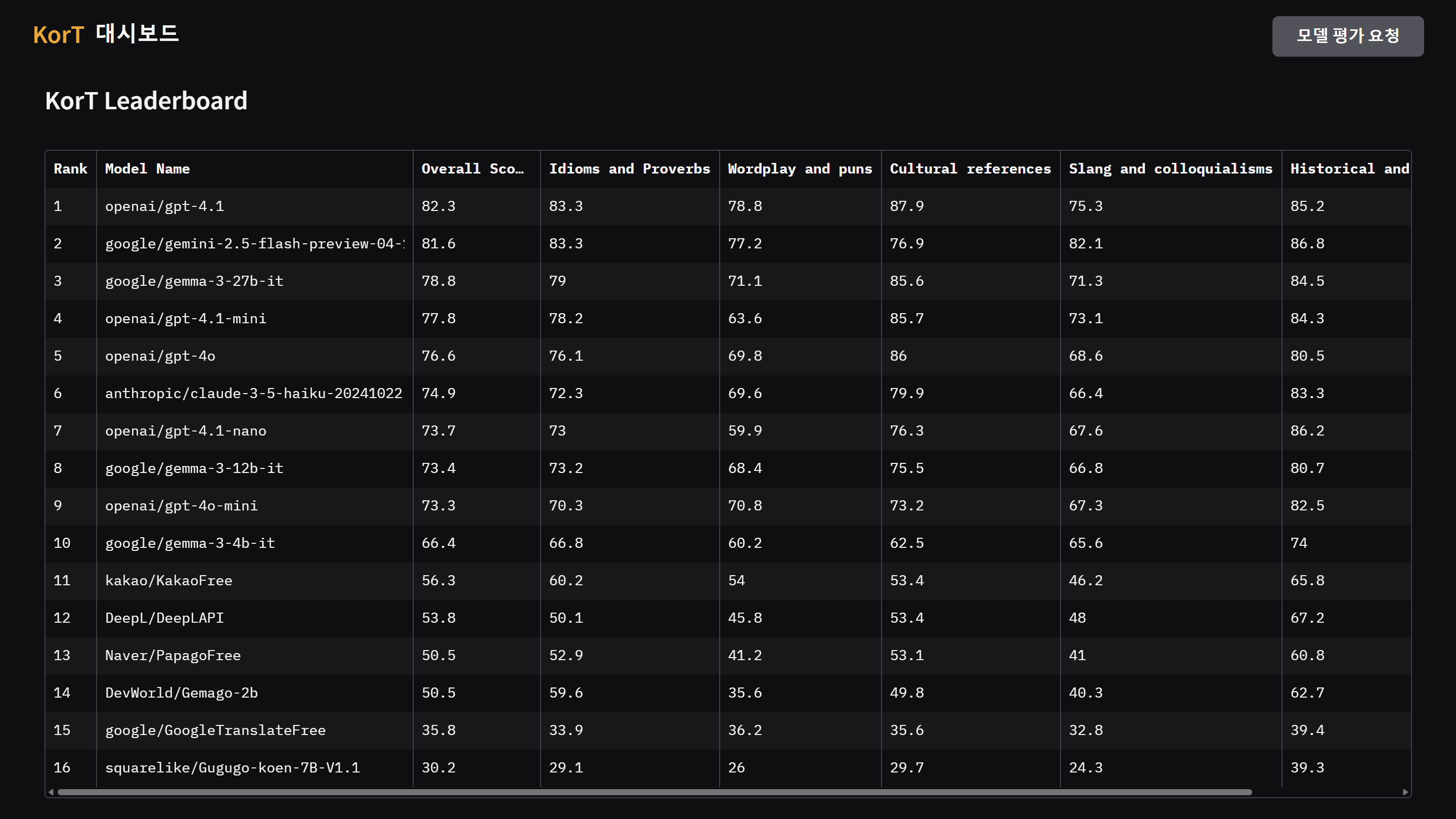This screenshot has width=1456, height=819.
Task: Sort by the Rank column header
Action: 70,168
